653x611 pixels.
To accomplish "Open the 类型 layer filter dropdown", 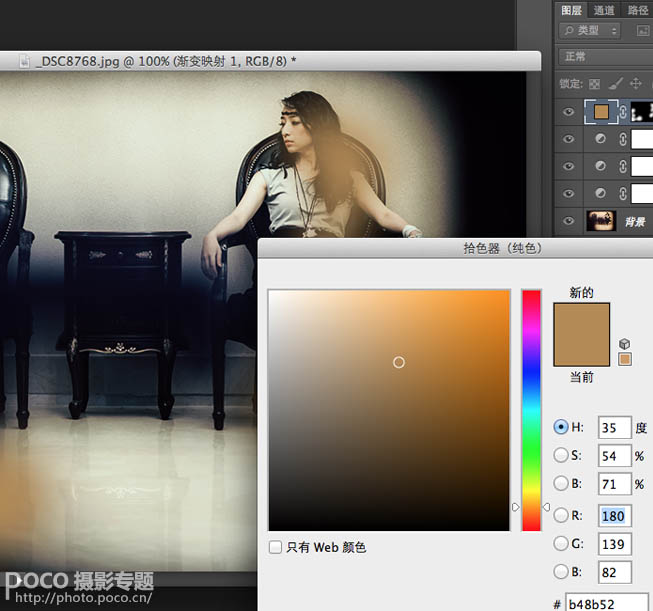I will pyautogui.click(x=589, y=31).
